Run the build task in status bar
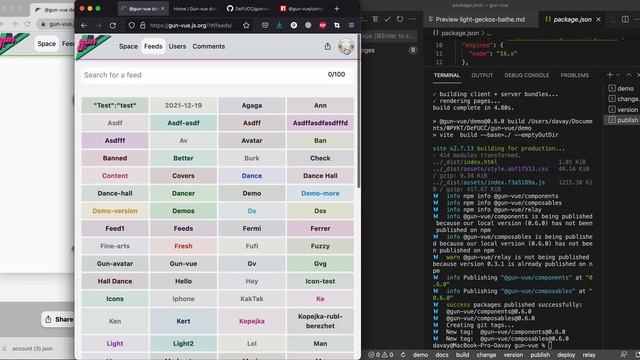640x360 pixels. (x=462, y=355)
